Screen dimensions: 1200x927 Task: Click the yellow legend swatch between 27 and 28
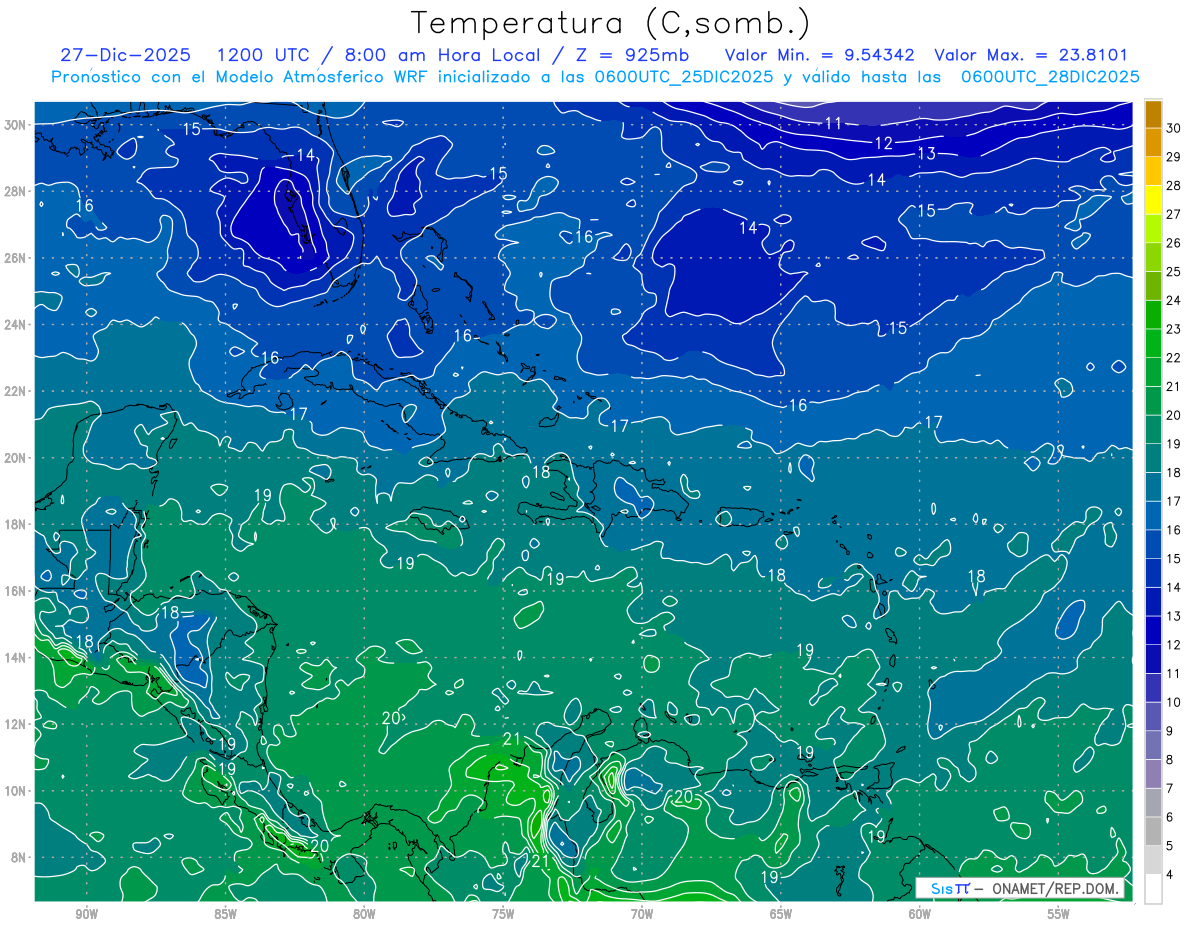pyautogui.click(x=1153, y=200)
